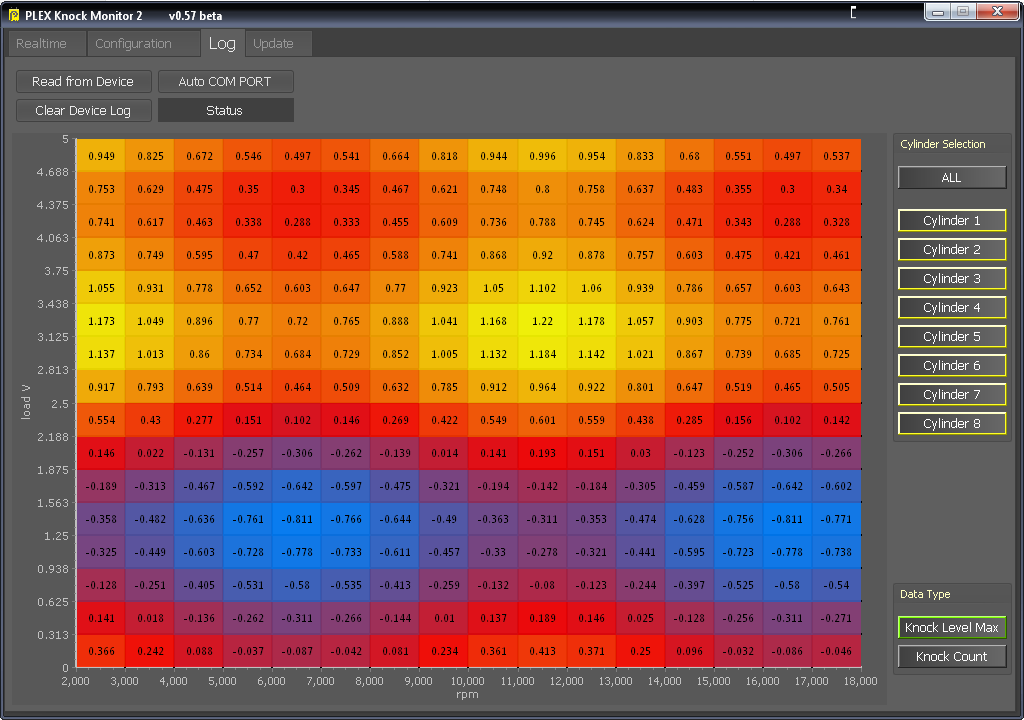The width and height of the screenshot is (1024, 720).
Task: Deselect Cylinder 5
Action: point(951,336)
